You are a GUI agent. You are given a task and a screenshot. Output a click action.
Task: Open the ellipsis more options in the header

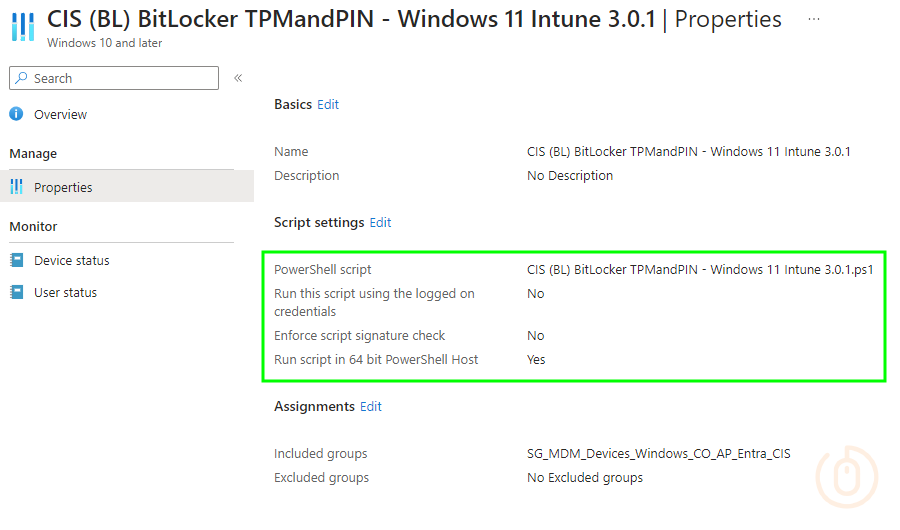point(814,19)
